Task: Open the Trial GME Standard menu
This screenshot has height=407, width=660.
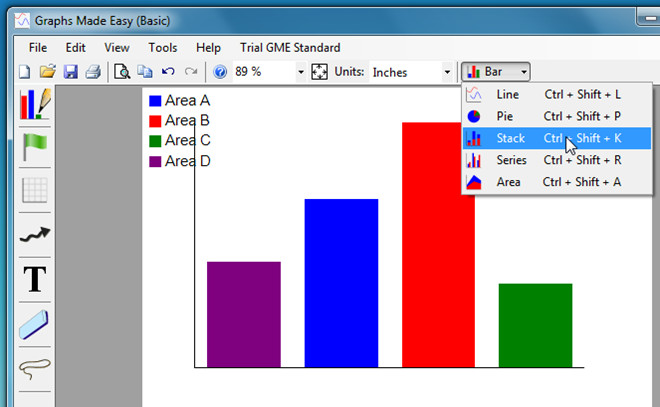Action: [290, 48]
